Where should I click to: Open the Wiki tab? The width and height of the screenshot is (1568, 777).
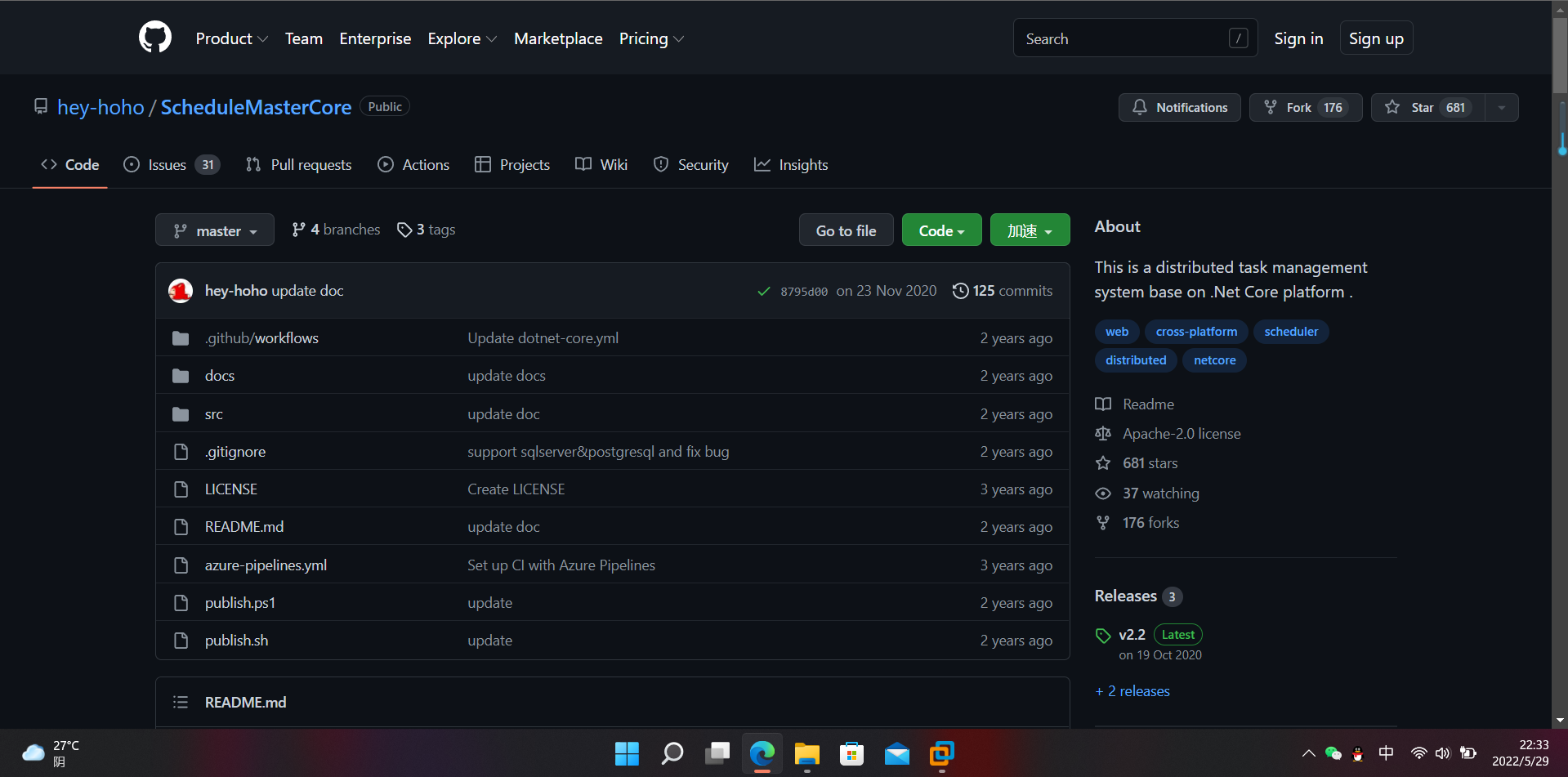pyautogui.click(x=601, y=165)
